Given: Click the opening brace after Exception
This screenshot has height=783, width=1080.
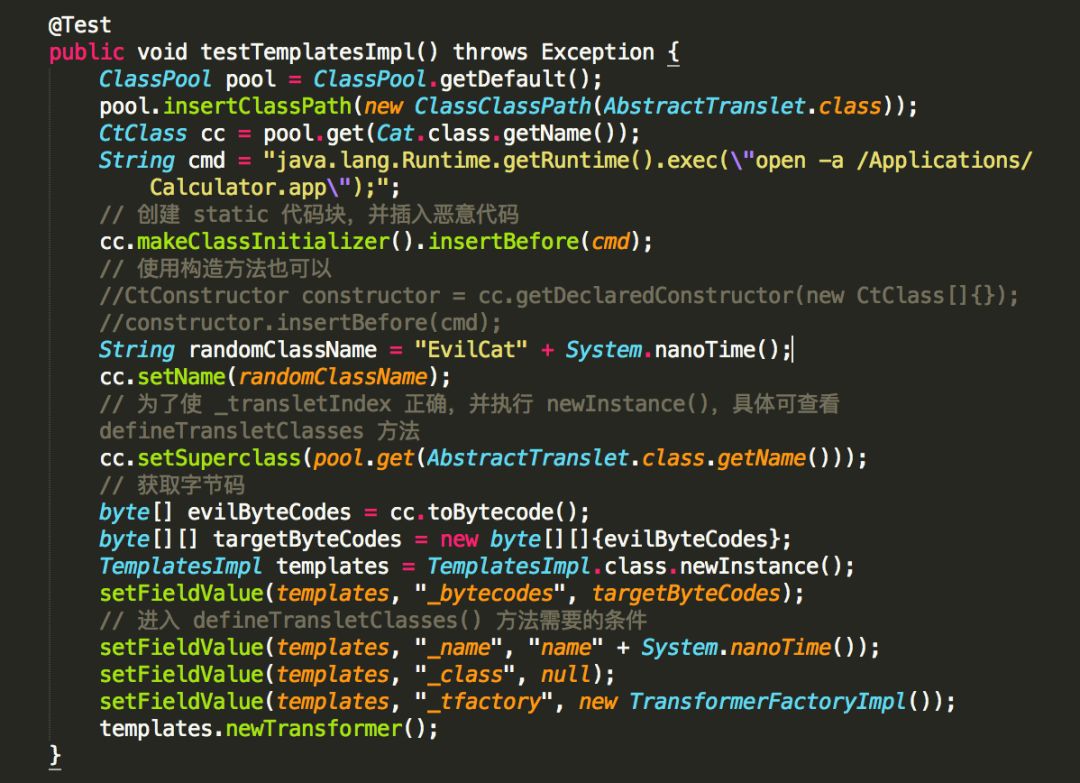Looking at the screenshot, I should (674, 52).
